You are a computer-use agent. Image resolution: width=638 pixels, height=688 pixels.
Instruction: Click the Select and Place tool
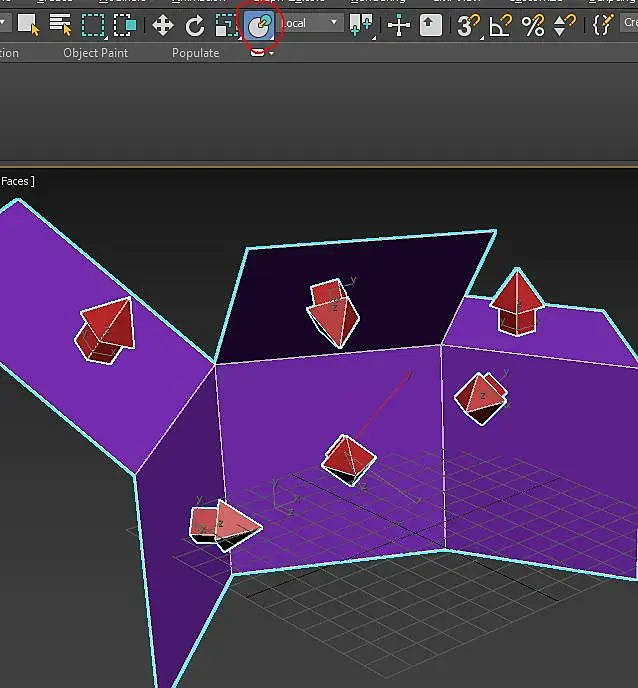259,25
